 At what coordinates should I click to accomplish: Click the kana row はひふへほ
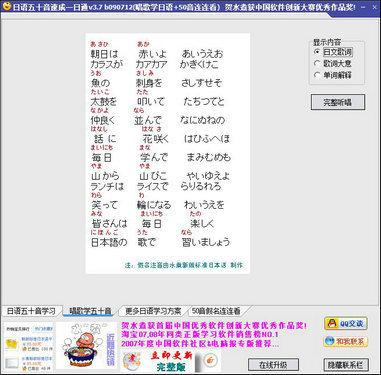click(x=207, y=139)
